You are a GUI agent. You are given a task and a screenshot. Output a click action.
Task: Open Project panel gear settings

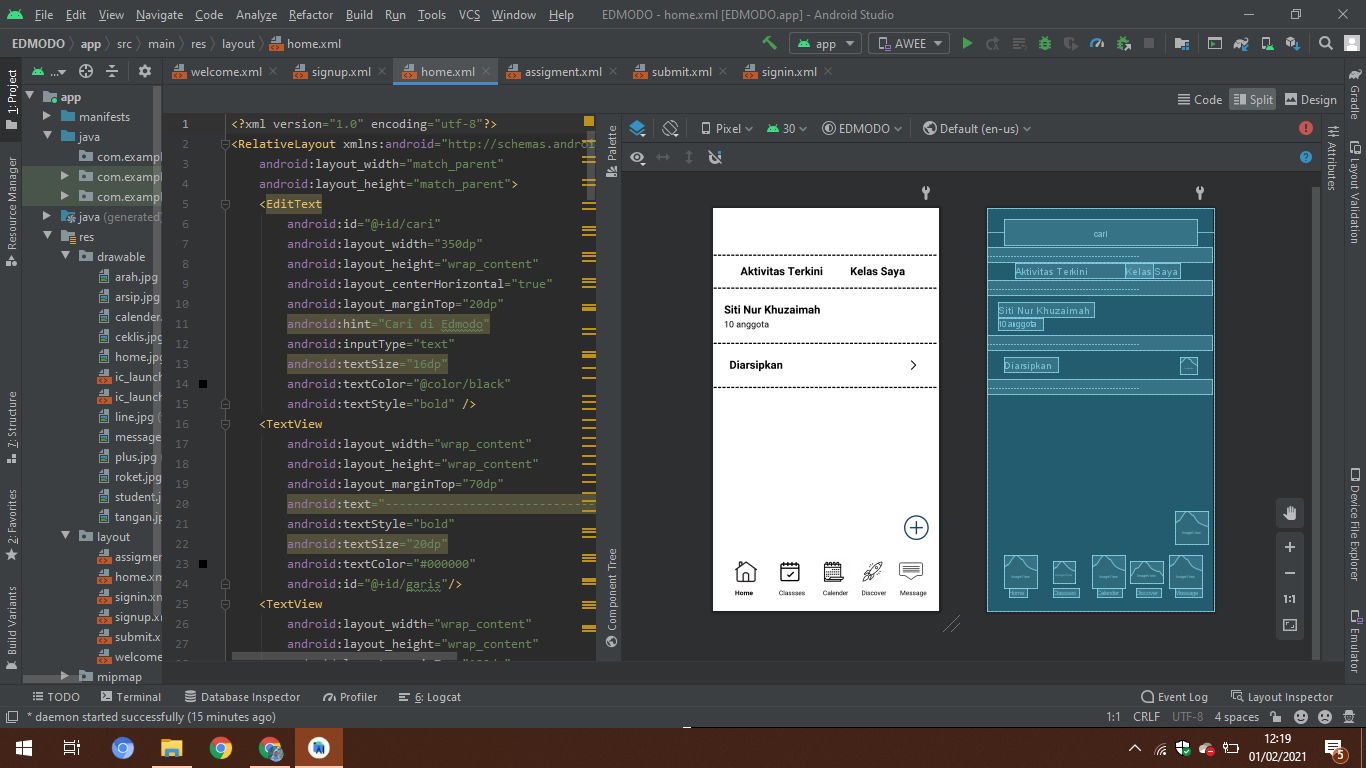point(145,71)
